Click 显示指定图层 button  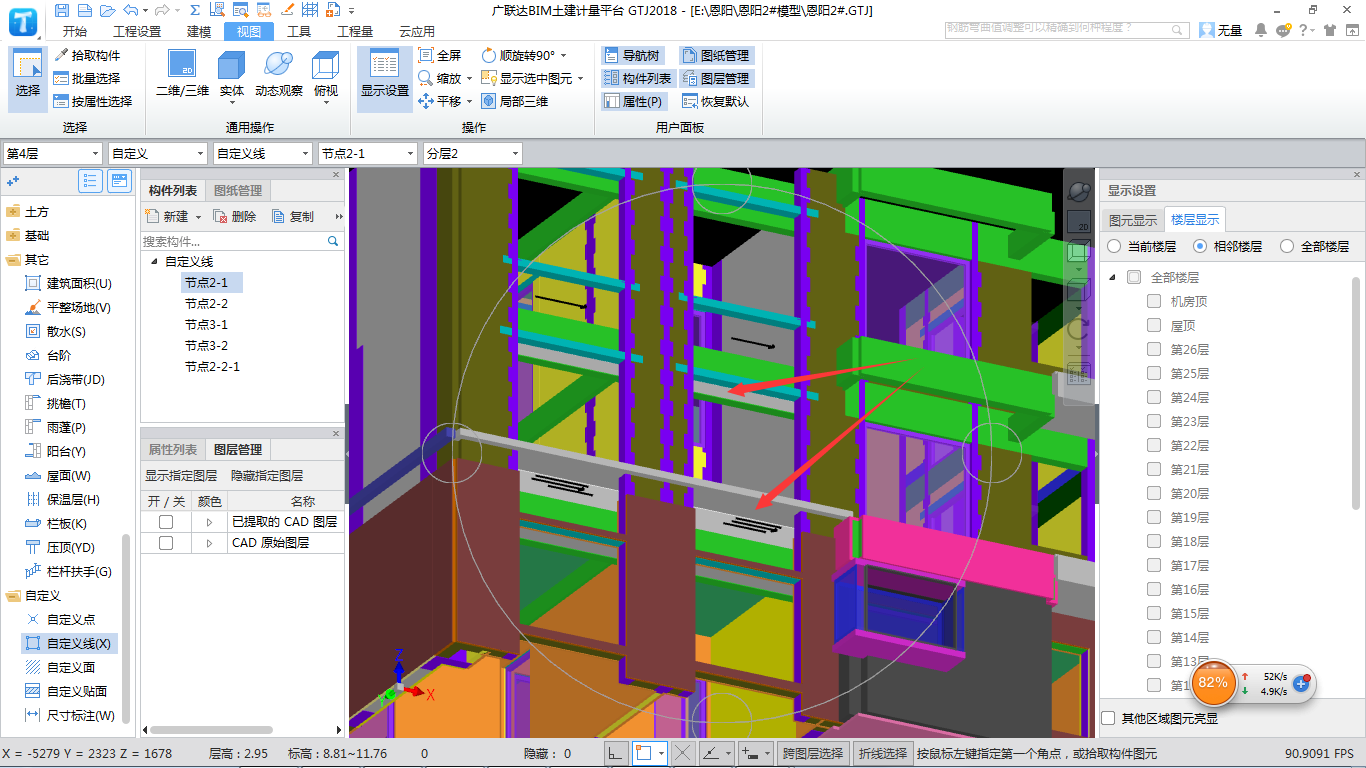click(181, 476)
